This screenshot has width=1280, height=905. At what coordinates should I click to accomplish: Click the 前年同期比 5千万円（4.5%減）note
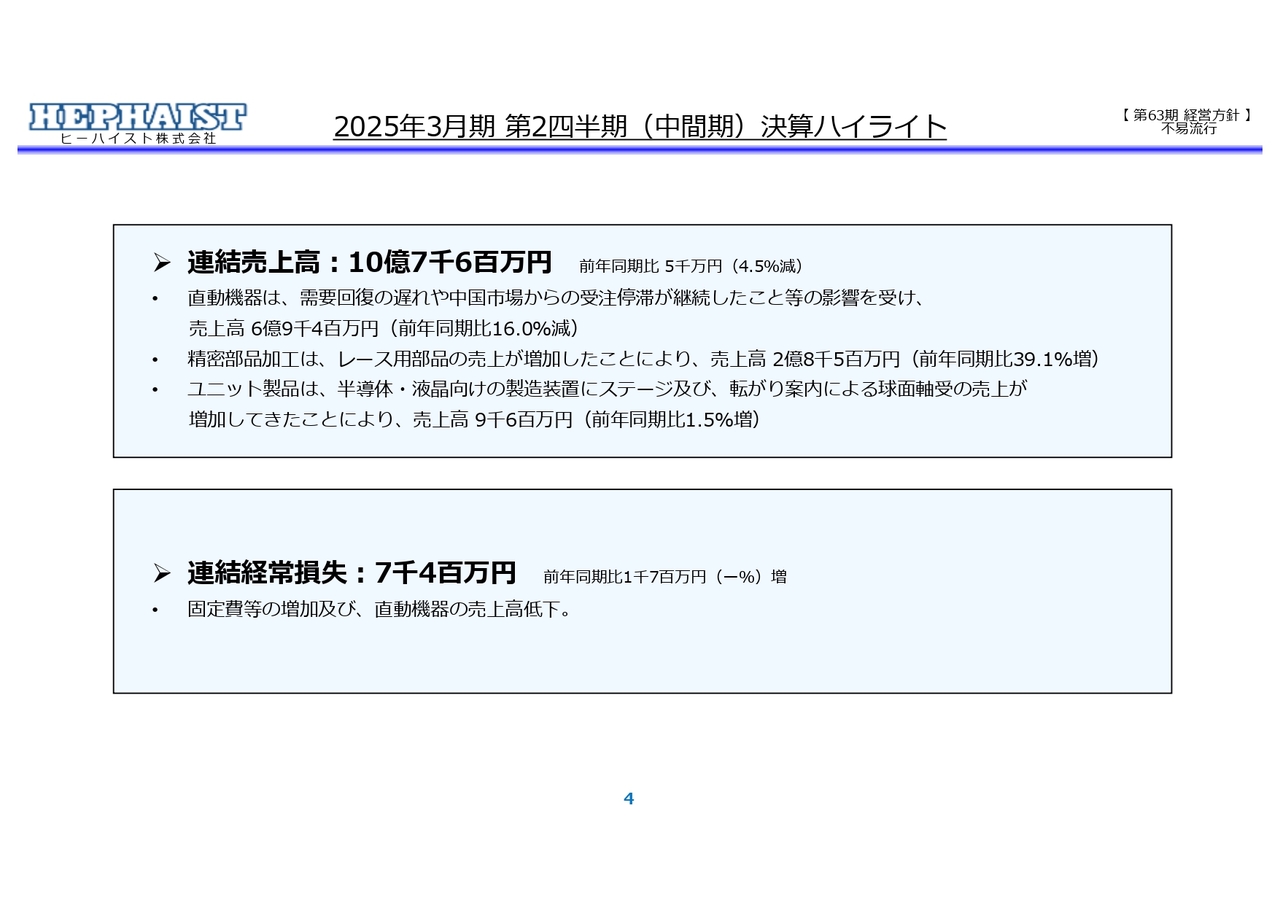[694, 265]
